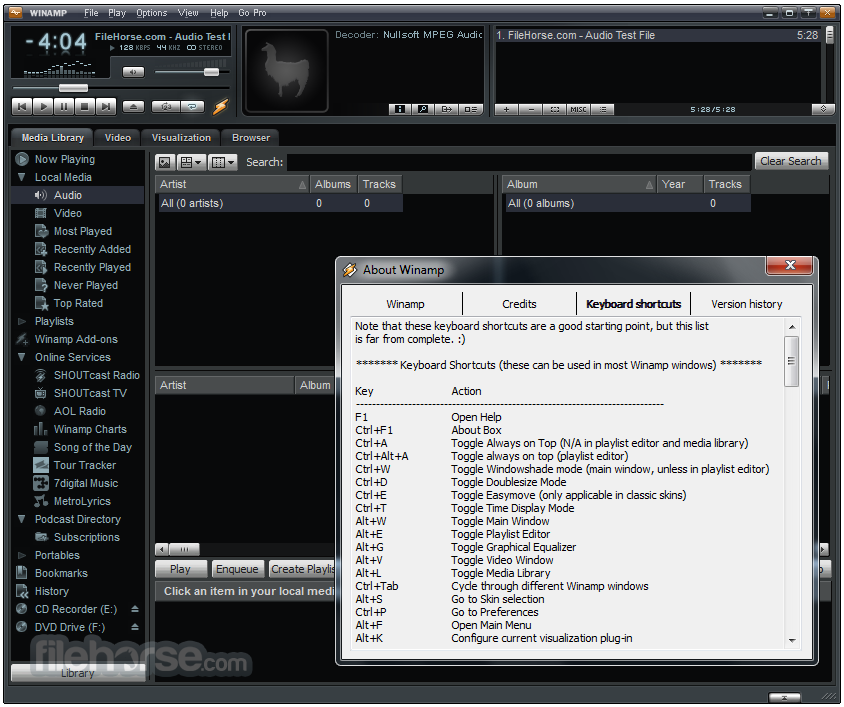Click the lightning bolt Pro icon
844x707 pixels.
pyautogui.click(x=221, y=106)
